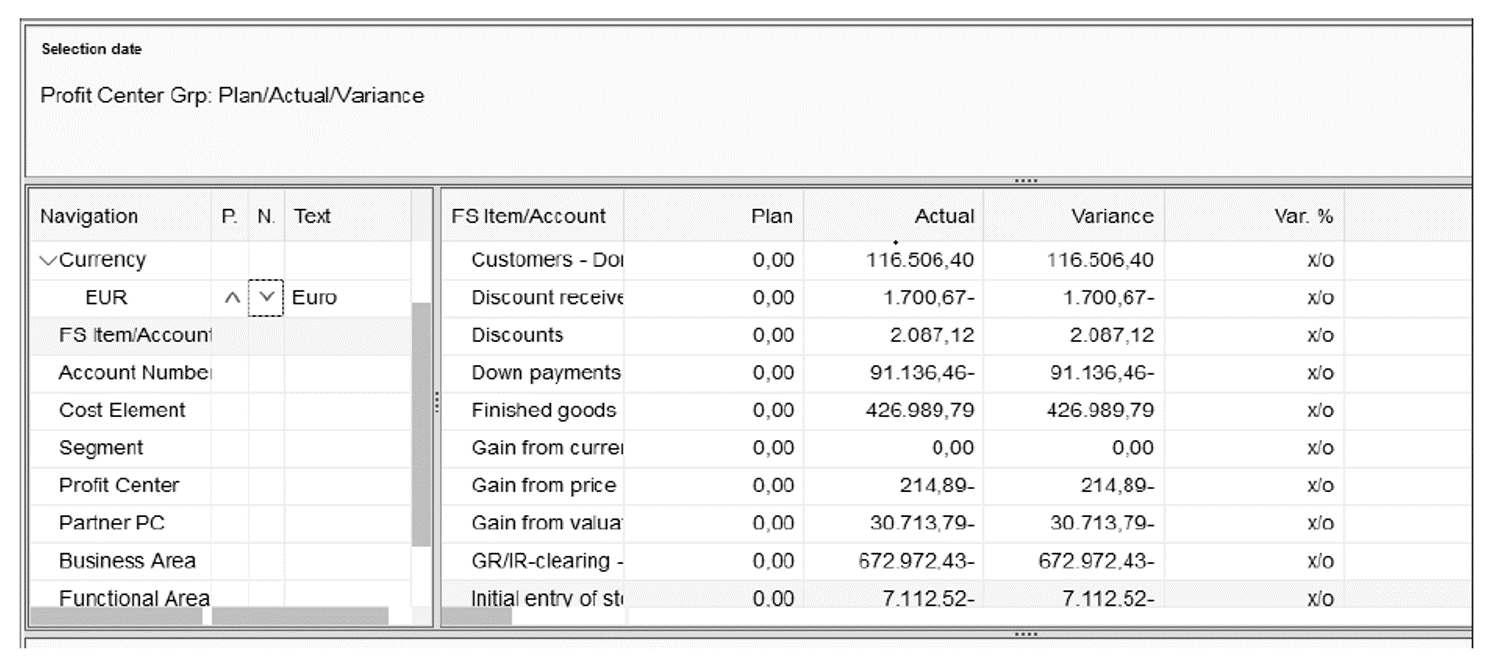Click the horizontal splitter handle above the table
The width and height of the screenshot is (1493, 663).
[x=1025, y=181]
